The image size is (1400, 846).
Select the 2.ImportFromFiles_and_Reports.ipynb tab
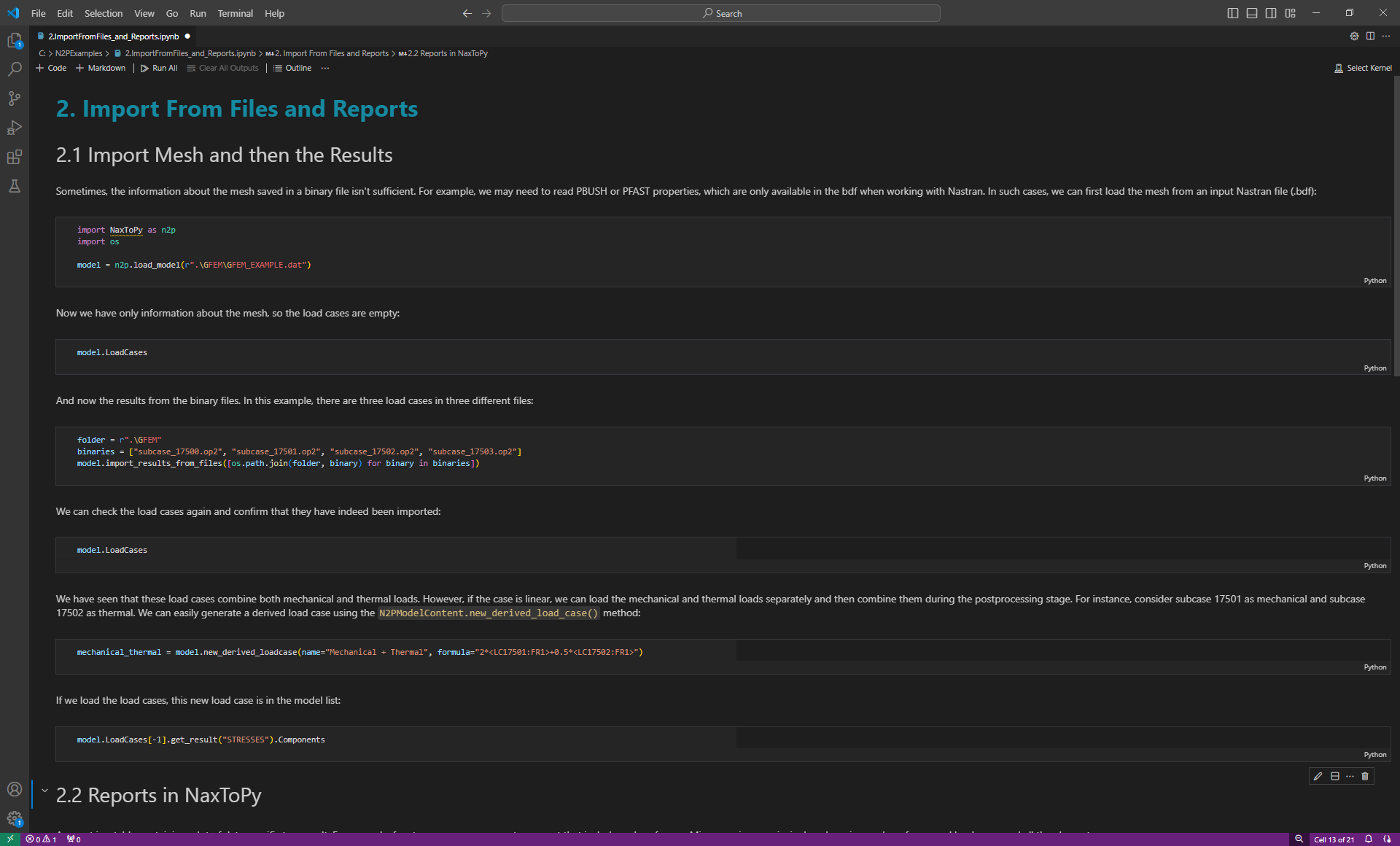point(113,36)
